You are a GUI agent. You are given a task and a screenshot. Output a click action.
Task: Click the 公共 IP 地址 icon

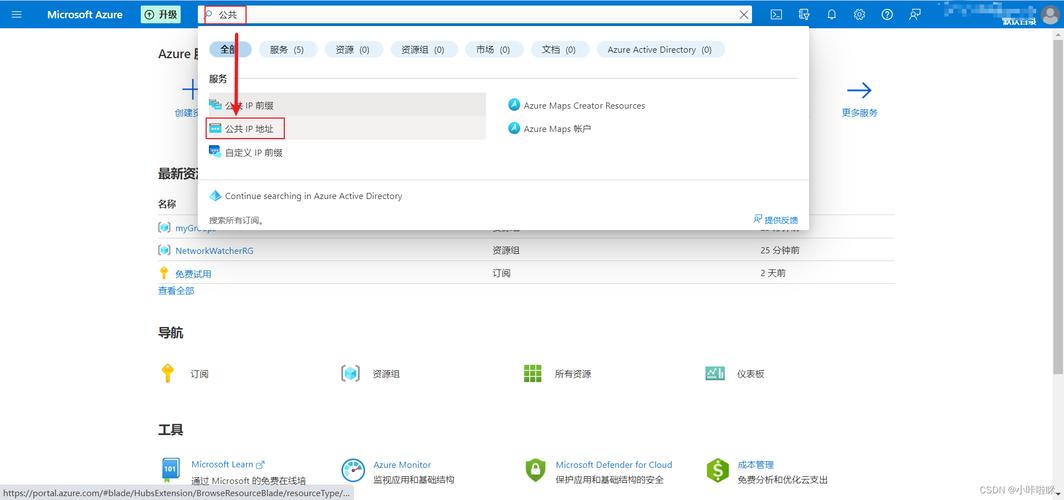tap(215, 128)
